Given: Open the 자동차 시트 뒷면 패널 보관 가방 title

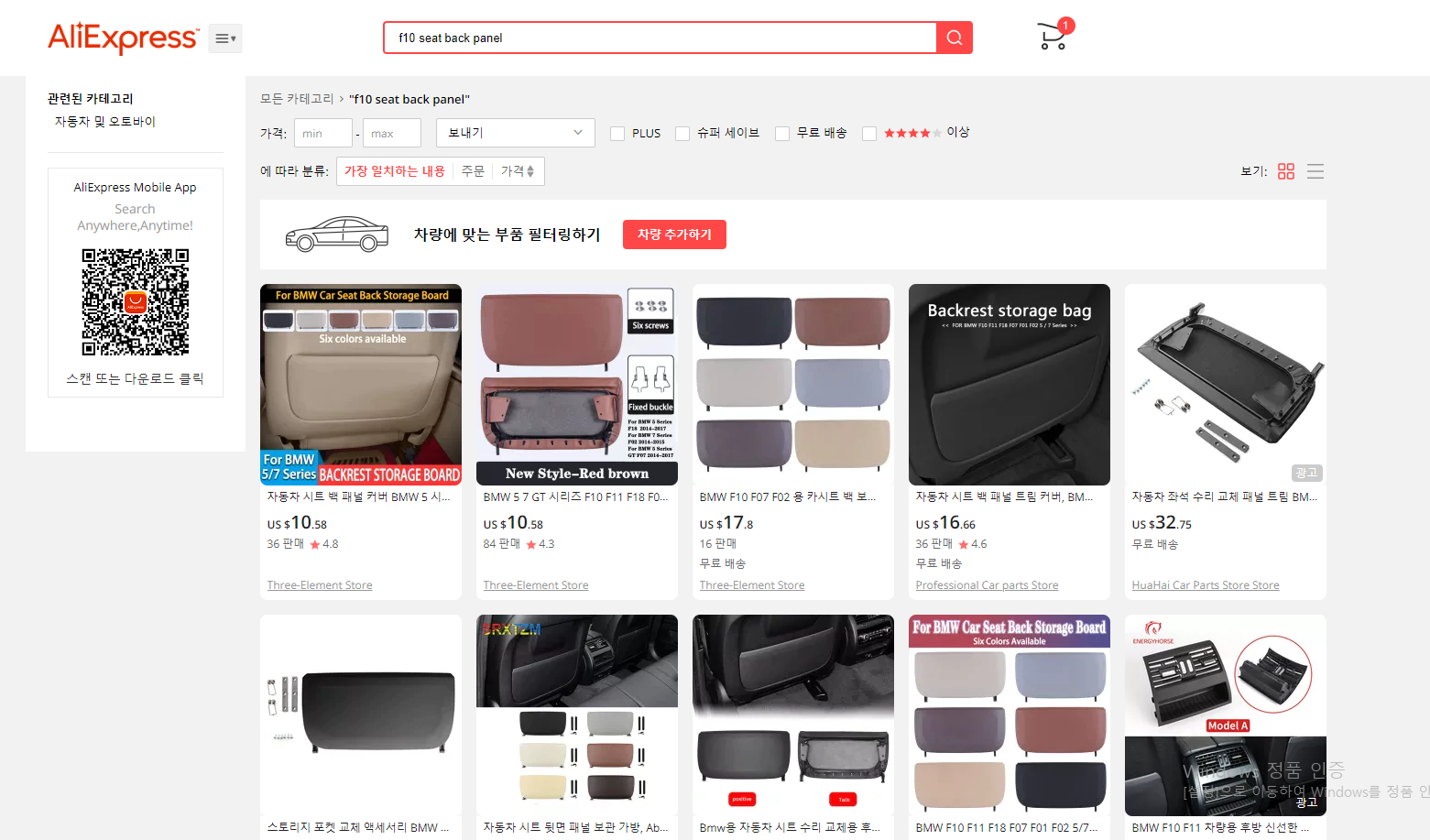Looking at the screenshot, I should (576, 827).
